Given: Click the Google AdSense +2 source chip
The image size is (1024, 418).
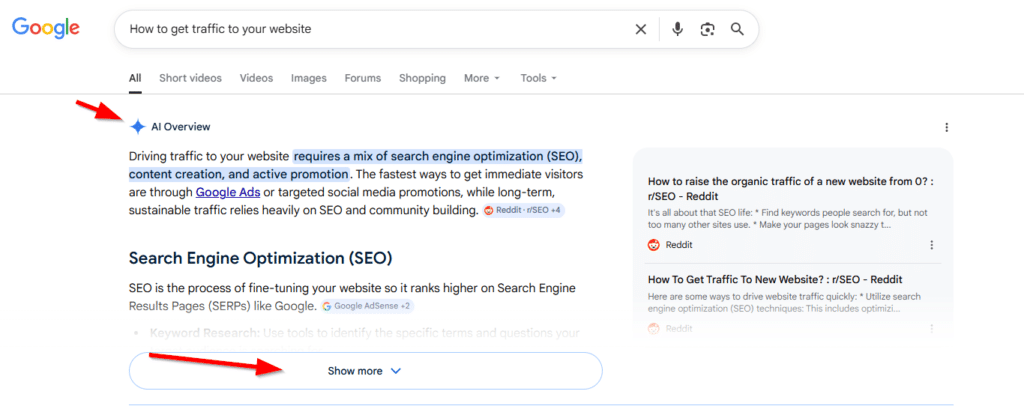Looking at the screenshot, I should pyautogui.click(x=368, y=306).
